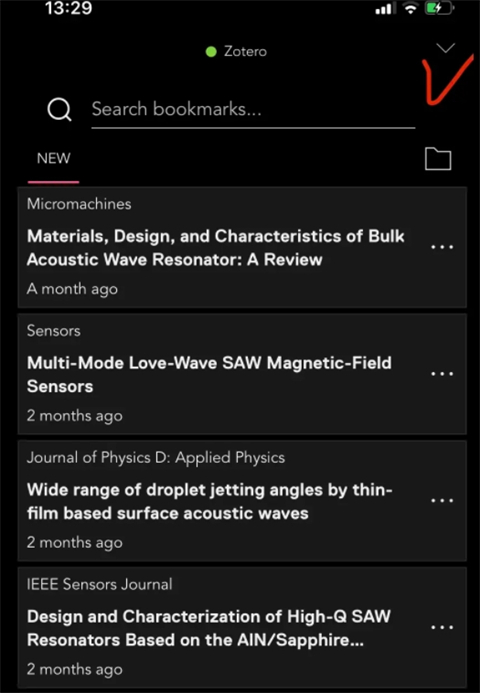
Task: Tap the Zotero connection status label
Action: pos(245,51)
